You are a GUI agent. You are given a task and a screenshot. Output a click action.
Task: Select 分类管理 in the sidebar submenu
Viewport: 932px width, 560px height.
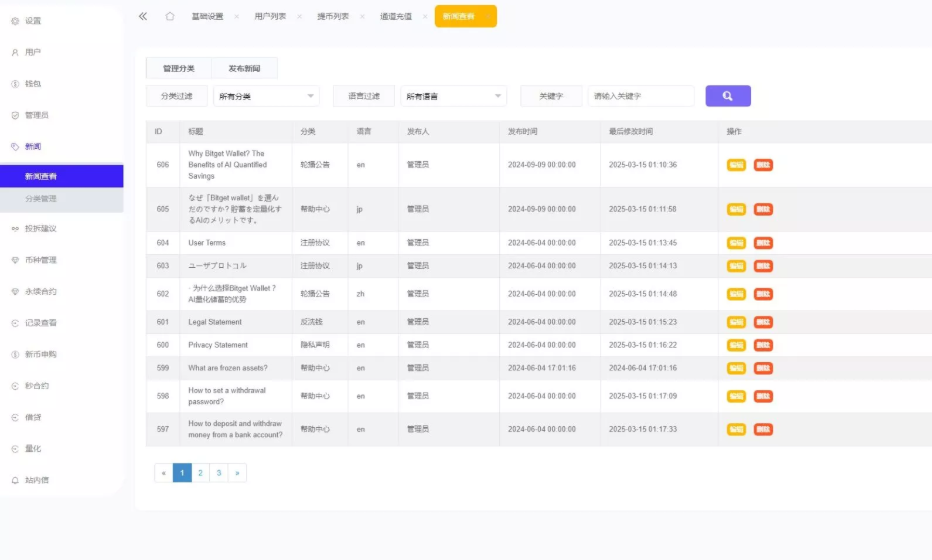point(62,199)
